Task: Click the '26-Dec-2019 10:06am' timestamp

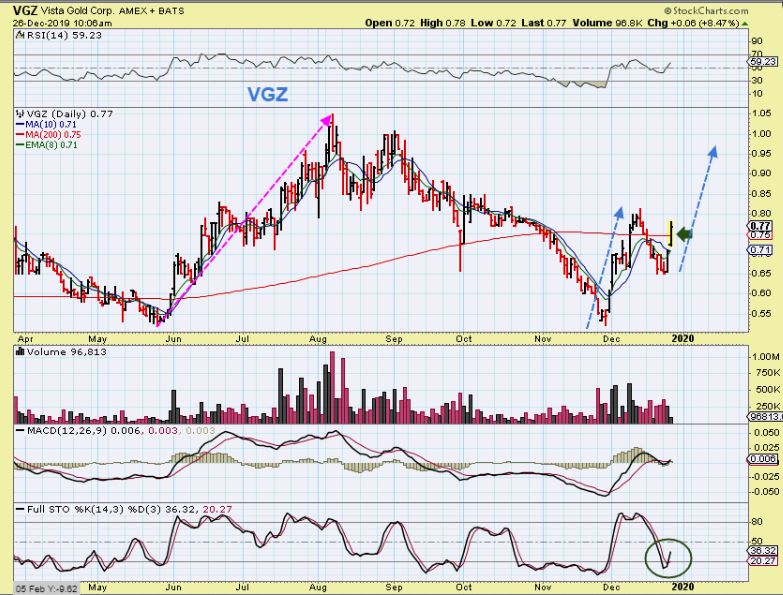Action: point(62,23)
